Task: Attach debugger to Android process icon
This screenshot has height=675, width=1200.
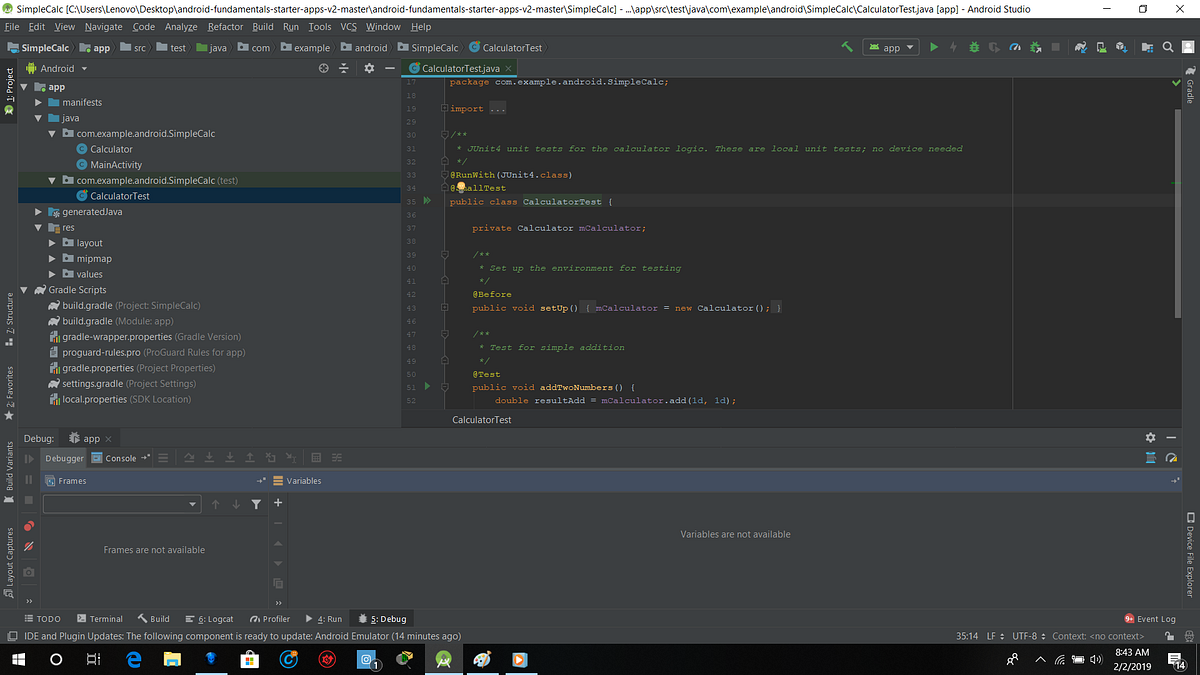Action: pyautogui.click(x=1035, y=47)
